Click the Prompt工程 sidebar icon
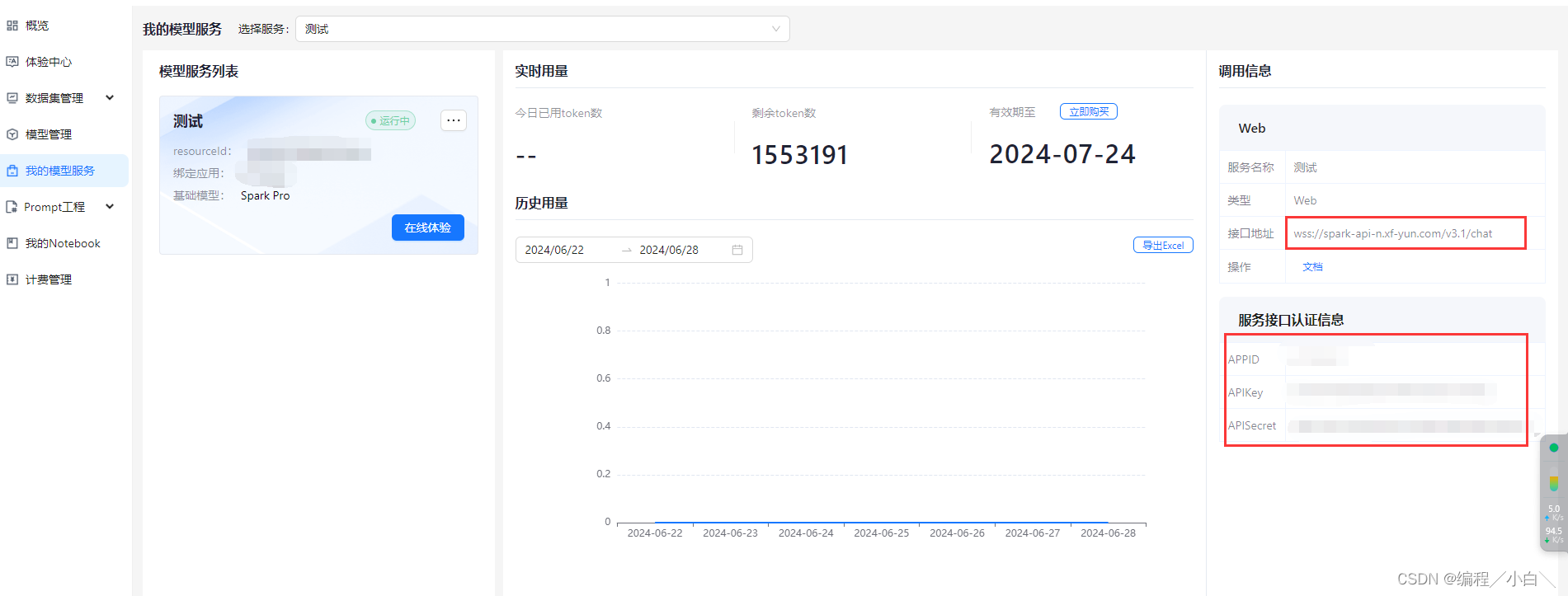Screen dimensions: 1568x596 coord(12,207)
